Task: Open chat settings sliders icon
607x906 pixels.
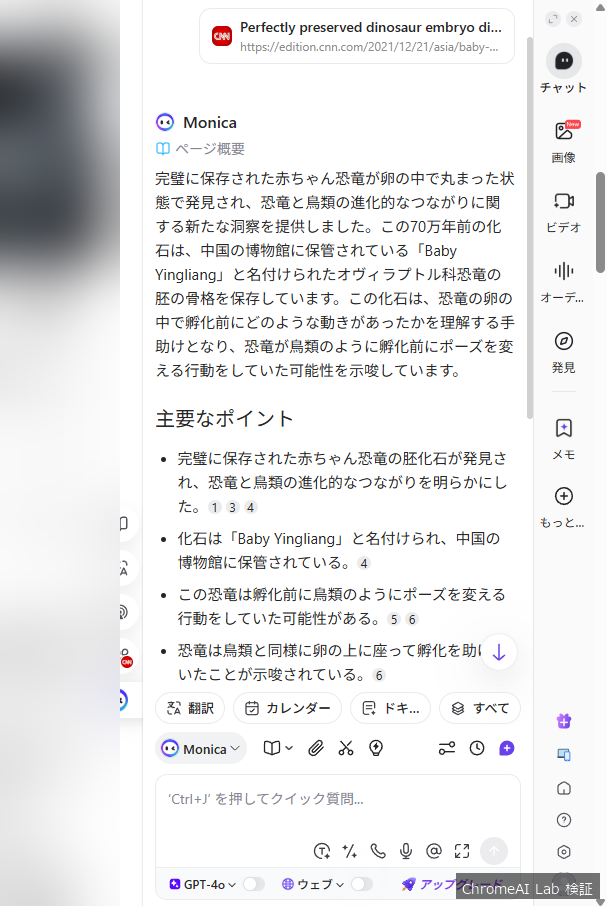Action: coord(447,748)
